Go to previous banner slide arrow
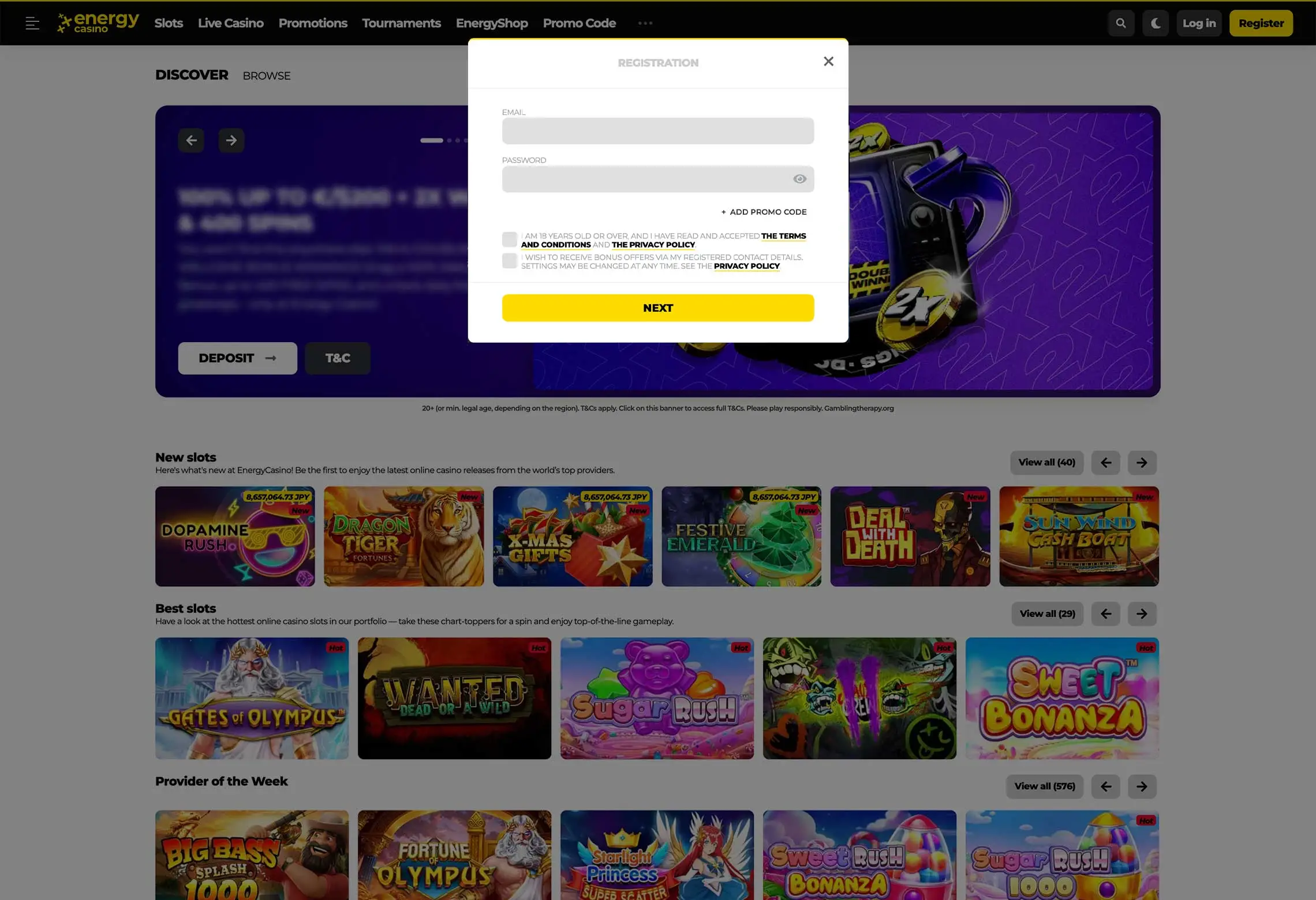The height and width of the screenshot is (900, 1316). (191, 140)
